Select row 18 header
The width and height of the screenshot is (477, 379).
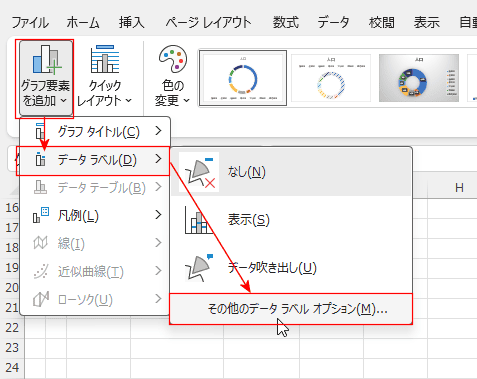point(12,248)
